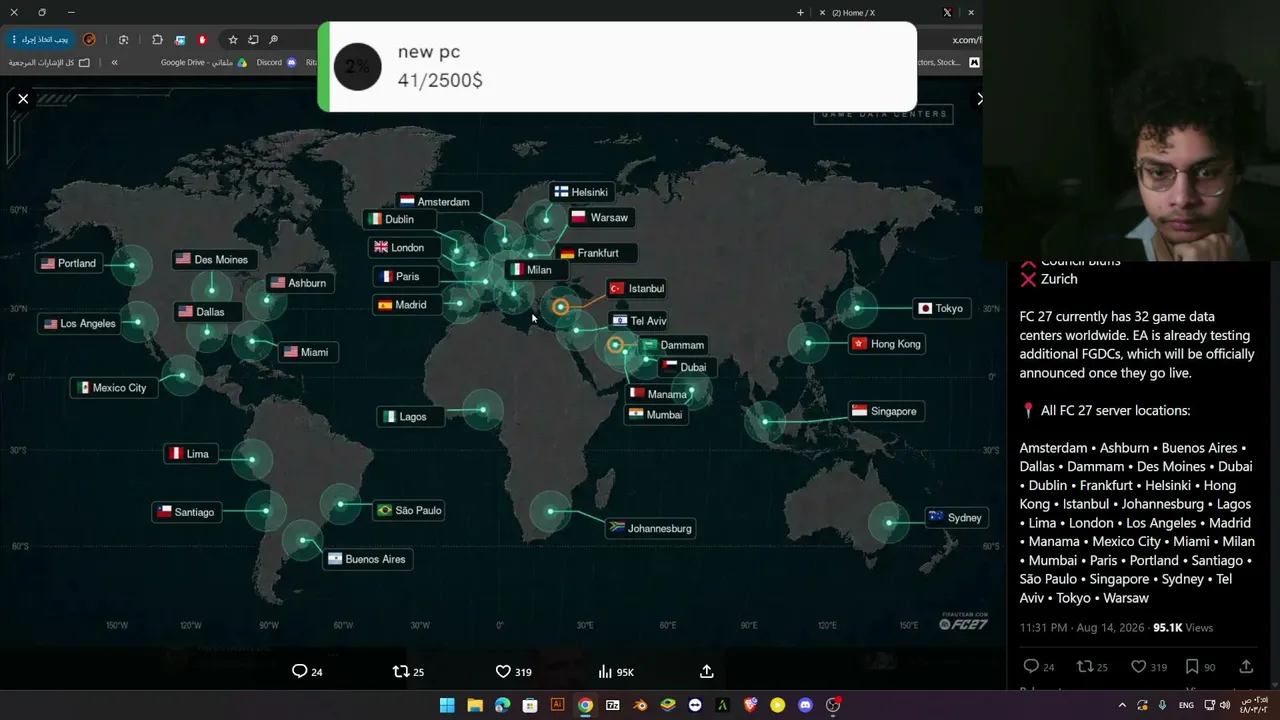Click the blue Arabic action-required button in the toolbar
This screenshot has width=1280, height=720.
(39, 40)
